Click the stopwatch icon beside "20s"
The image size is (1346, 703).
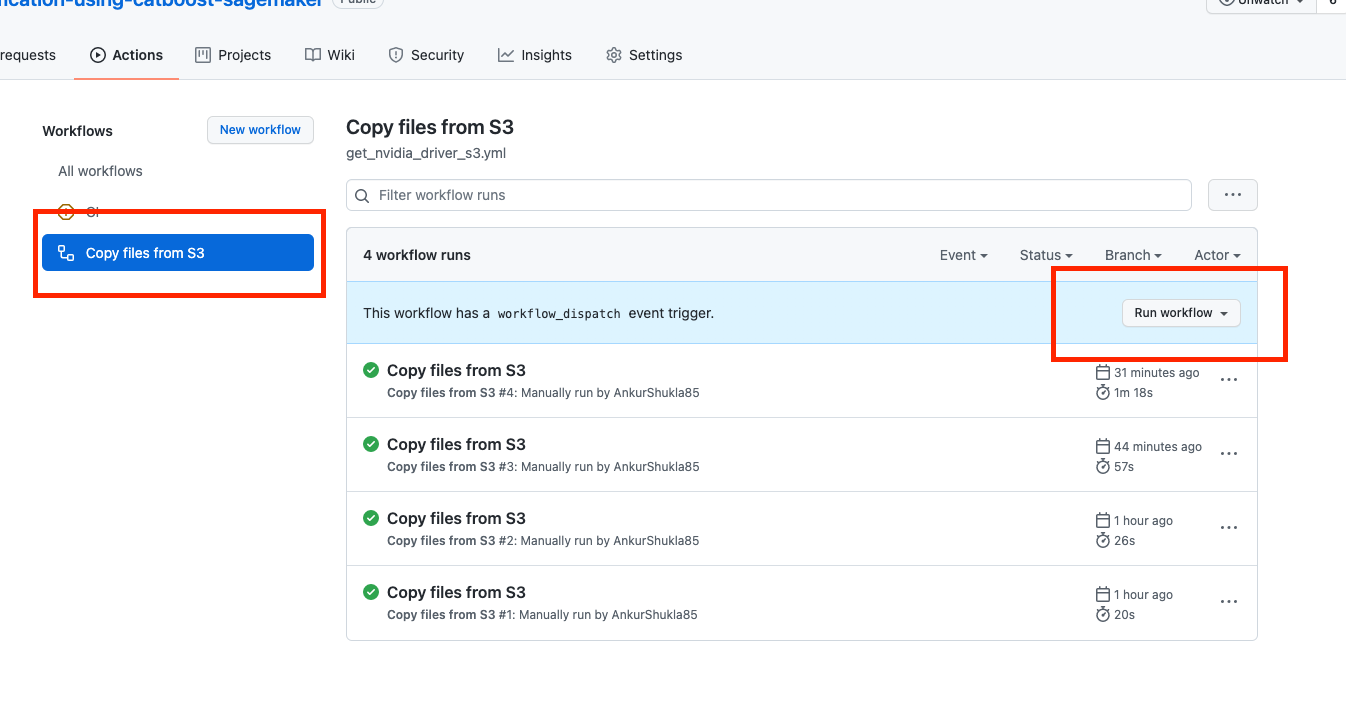point(1103,615)
